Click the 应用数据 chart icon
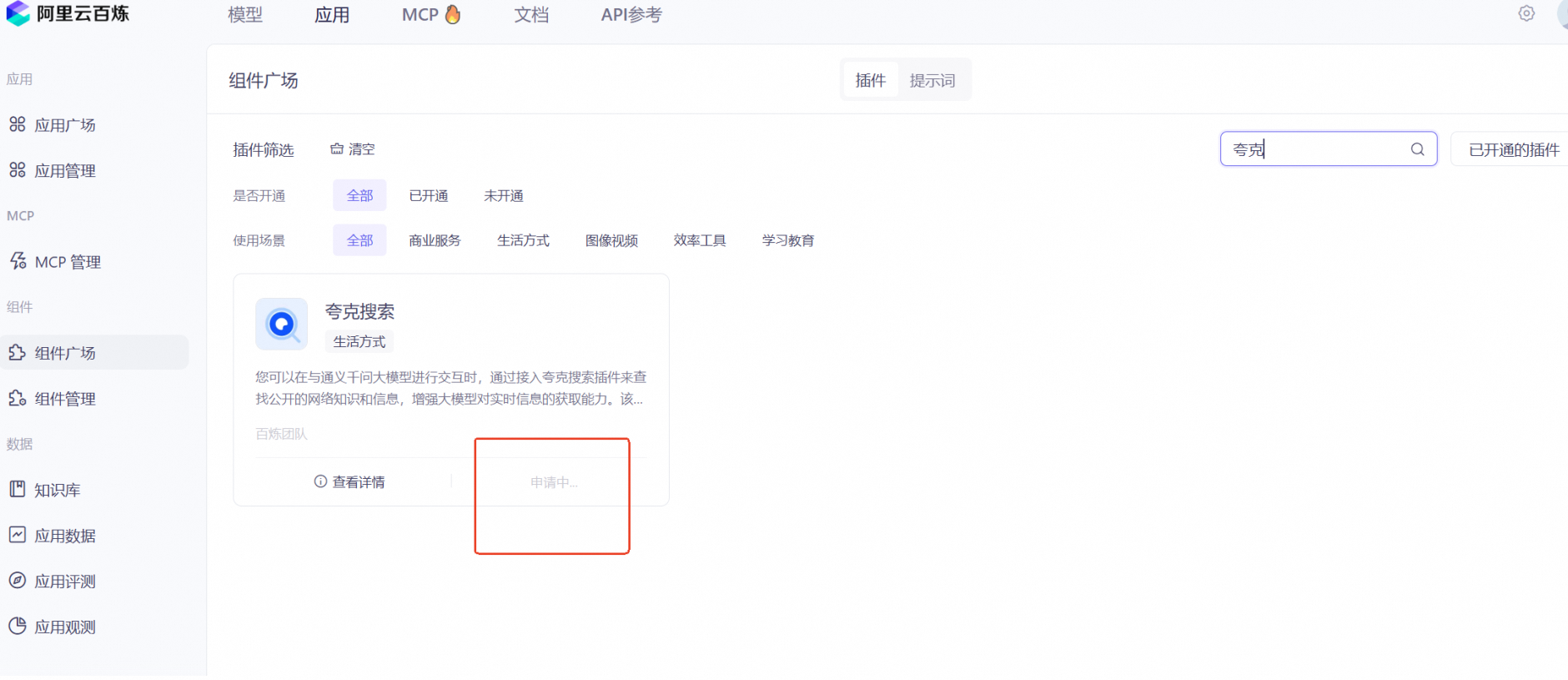The height and width of the screenshot is (680, 1568). pyautogui.click(x=18, y=535)
